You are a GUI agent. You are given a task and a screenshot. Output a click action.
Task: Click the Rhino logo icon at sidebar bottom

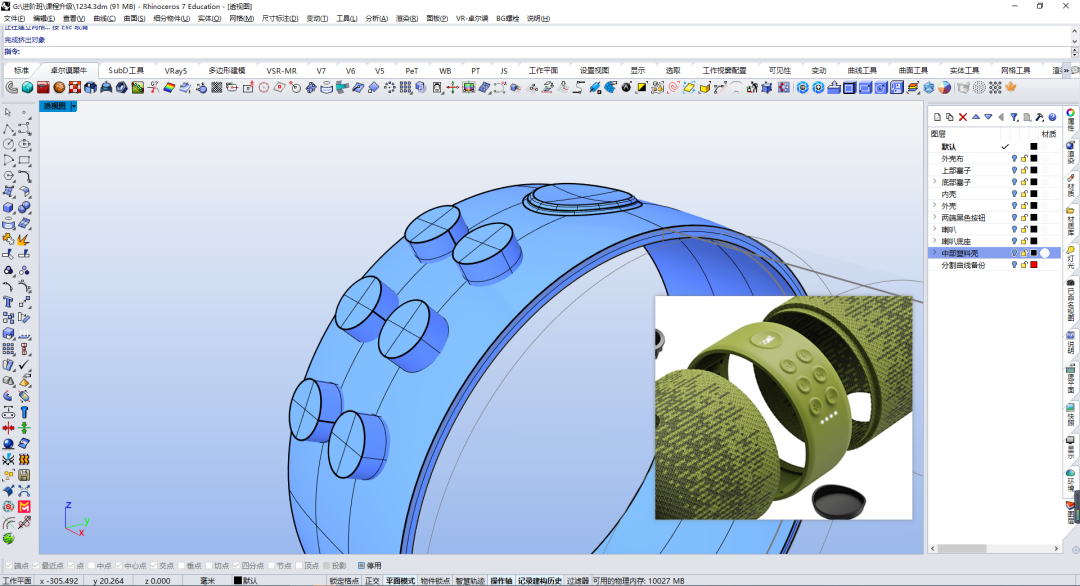[8, 538]
